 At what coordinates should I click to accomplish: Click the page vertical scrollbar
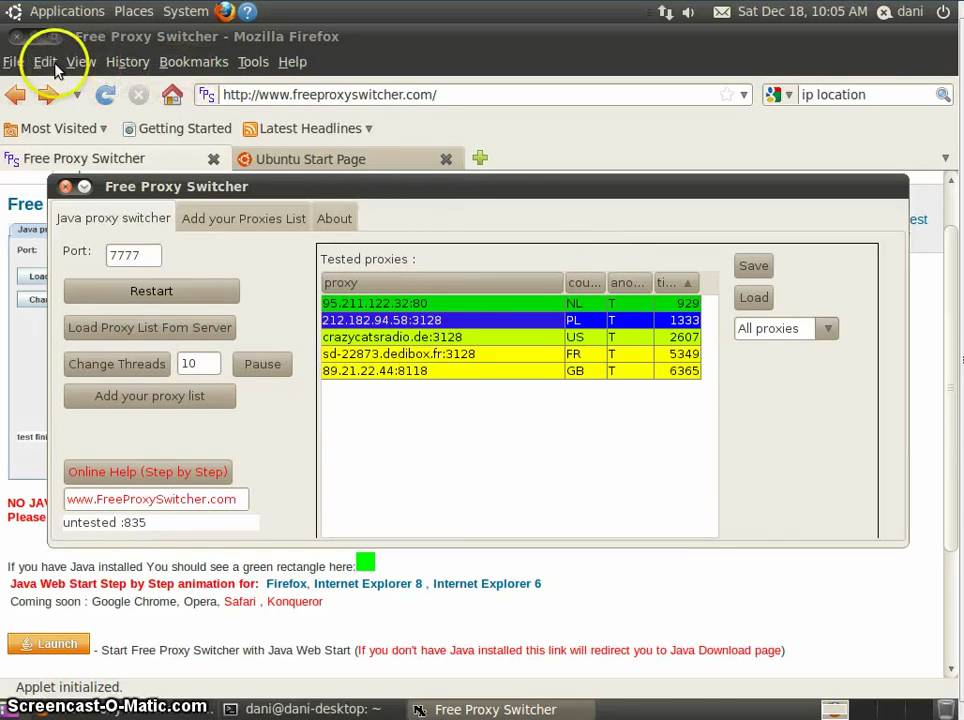[x=950, y=387]
